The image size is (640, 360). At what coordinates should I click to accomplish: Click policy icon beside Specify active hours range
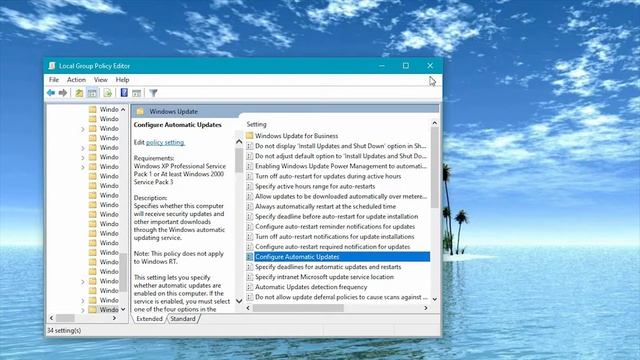pos(250,186)
